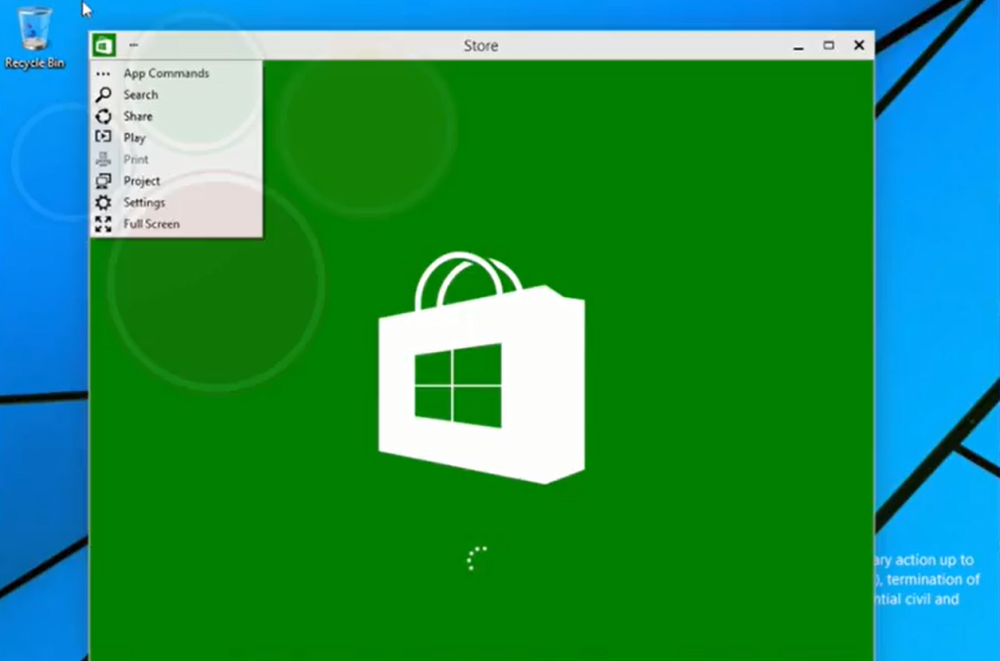This screenshot has width=1000, height=661.
Task: Click the Play device icon
Action: point(103,137)
